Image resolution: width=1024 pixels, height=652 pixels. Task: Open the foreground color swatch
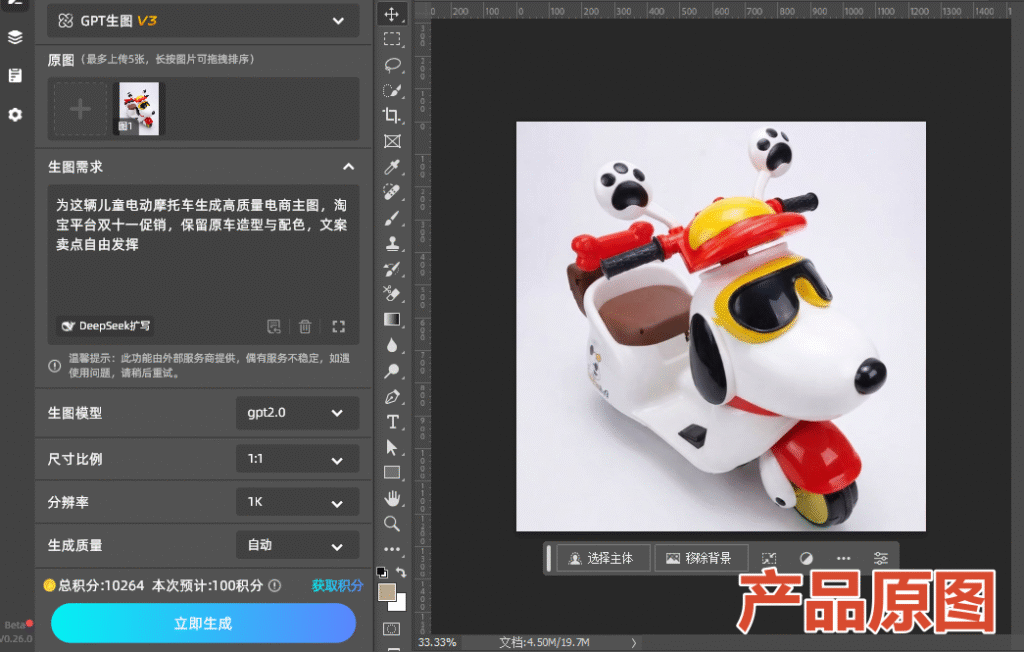pyautogui.click(x=387, y=592)
